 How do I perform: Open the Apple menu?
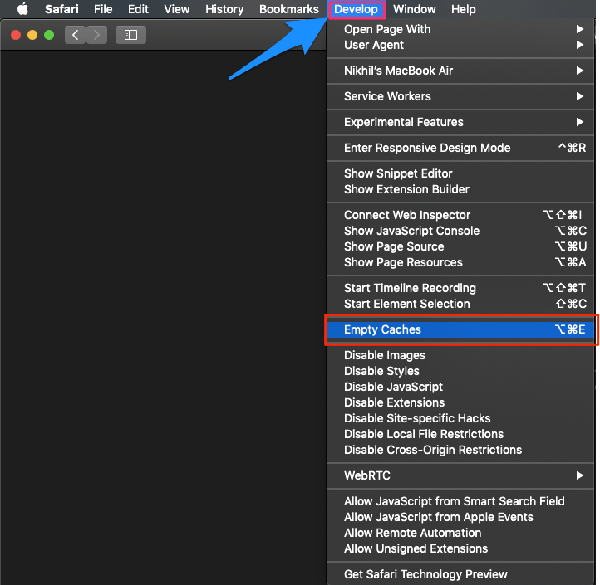pos(23,9)
